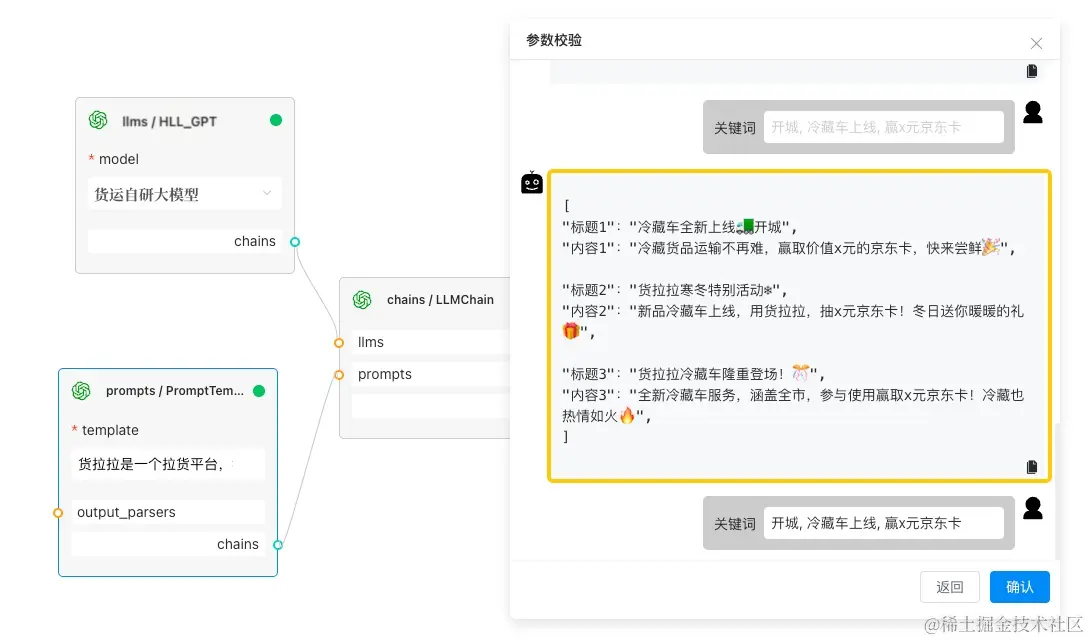Viewport: 1090px width, 641px height.
Task: Click the 返回 button
Action: [x=950, y=587]
